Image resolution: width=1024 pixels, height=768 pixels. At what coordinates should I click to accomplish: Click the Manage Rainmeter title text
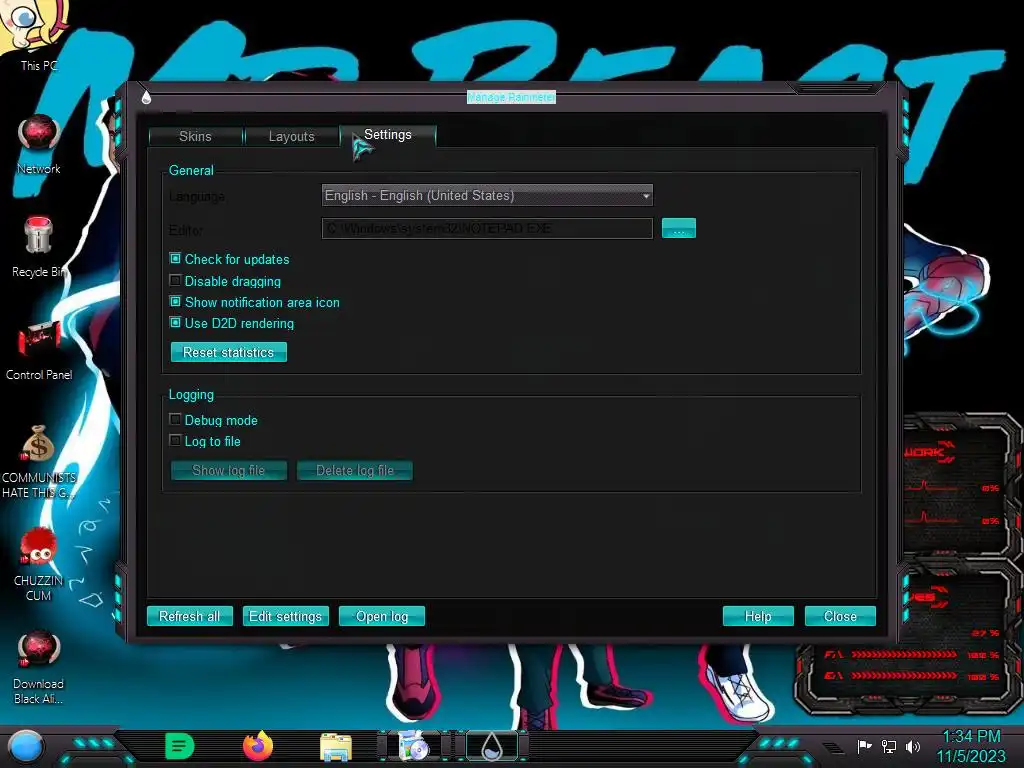511,97
